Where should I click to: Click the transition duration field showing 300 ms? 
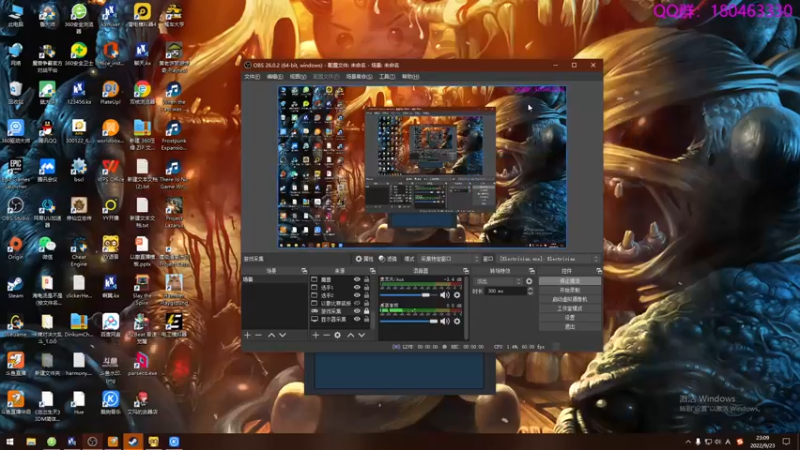pyautogui.click(x=505, y=291)
